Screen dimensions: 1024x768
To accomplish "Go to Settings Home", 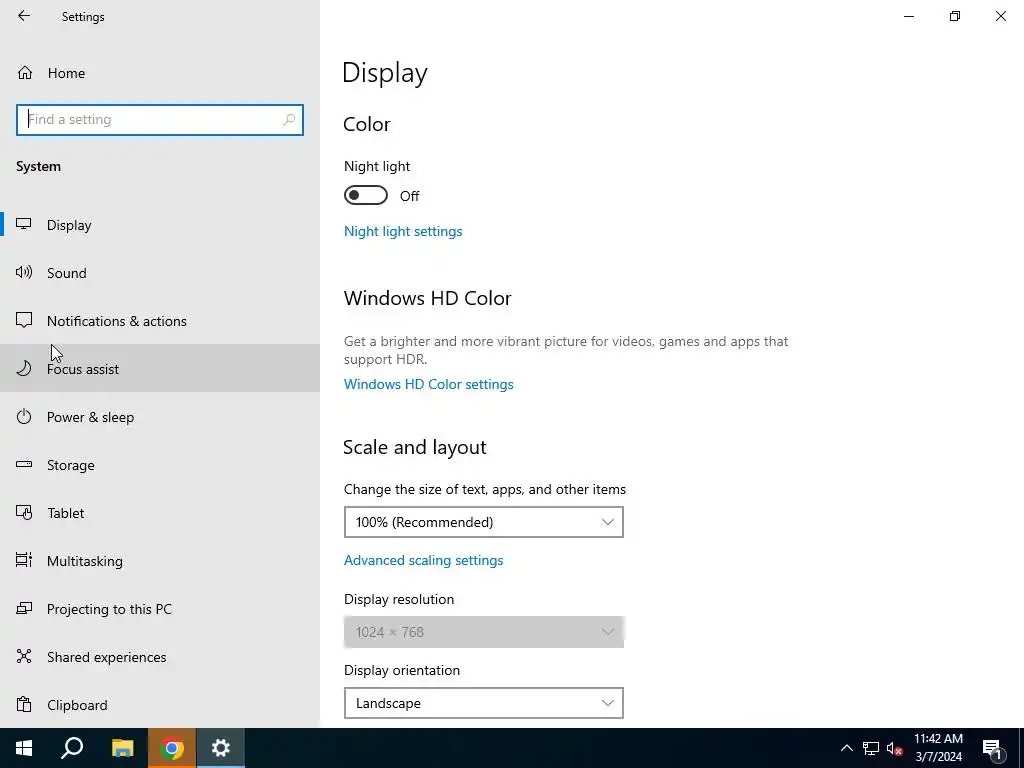I will 160,73.
